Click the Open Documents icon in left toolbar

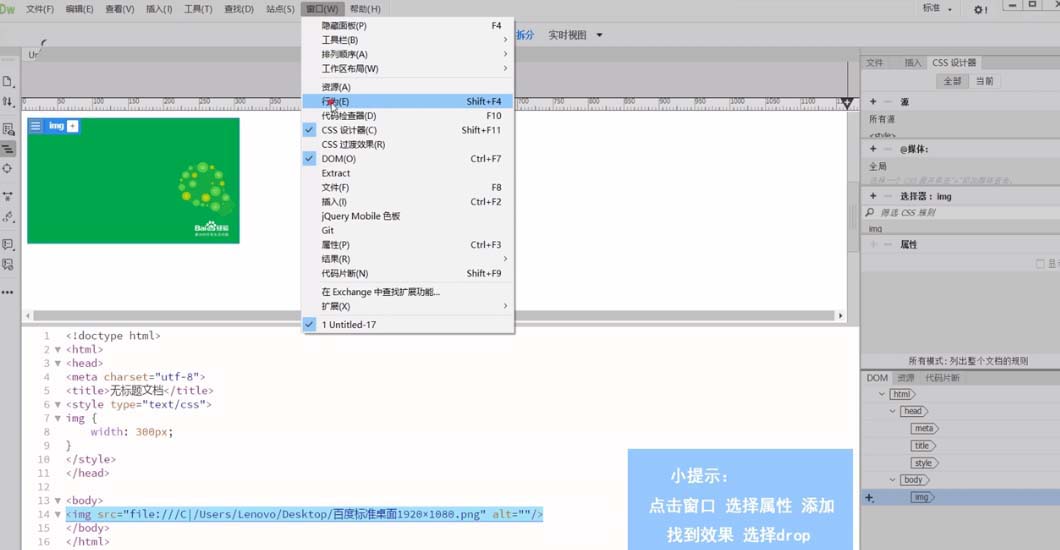[x=8, y=81]
